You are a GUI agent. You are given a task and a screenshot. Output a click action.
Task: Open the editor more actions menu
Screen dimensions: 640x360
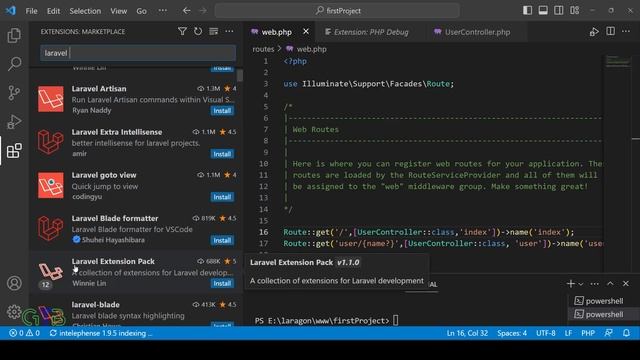tap(626, 31)
